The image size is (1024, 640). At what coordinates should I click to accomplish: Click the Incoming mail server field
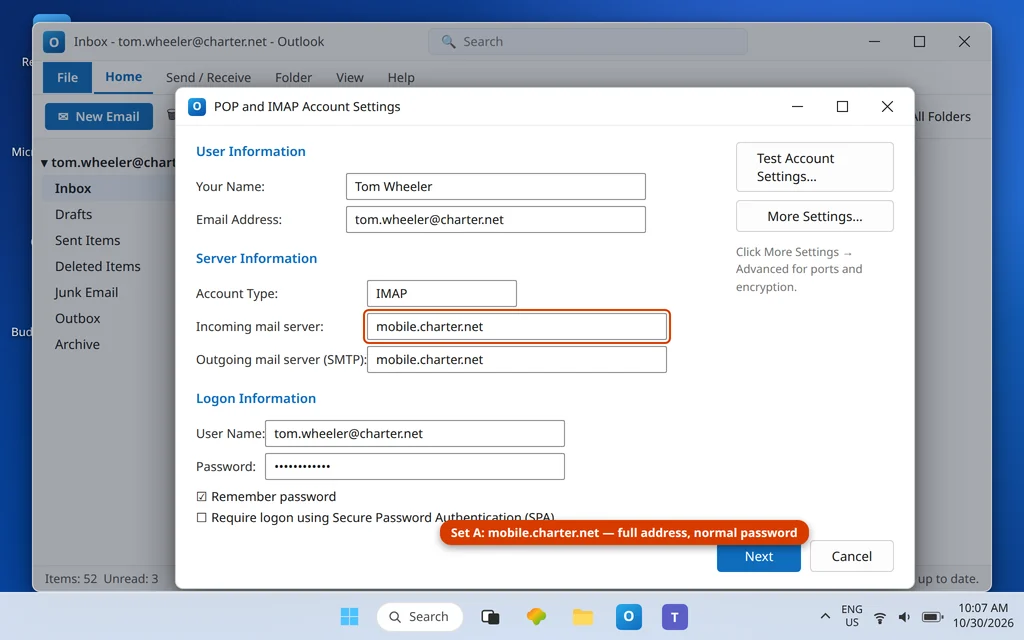[x=517, y=327]
